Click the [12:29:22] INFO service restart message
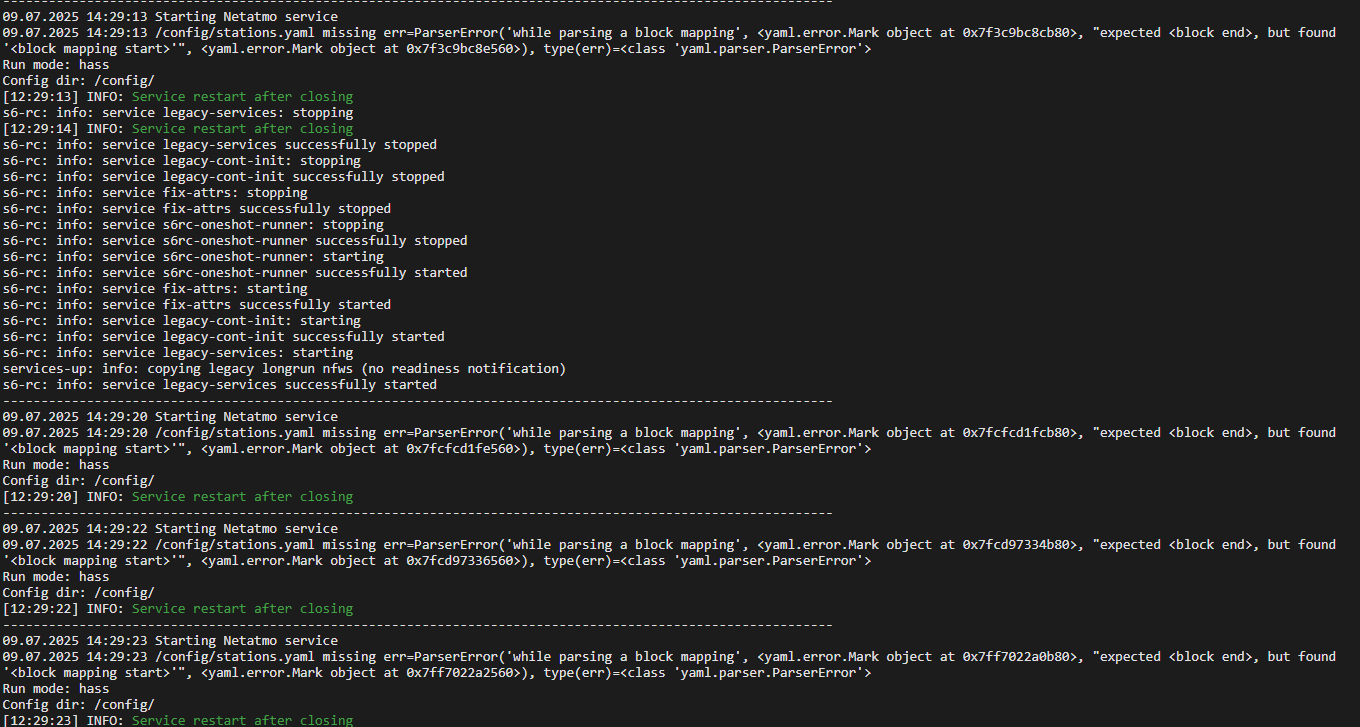 (178, 609)
